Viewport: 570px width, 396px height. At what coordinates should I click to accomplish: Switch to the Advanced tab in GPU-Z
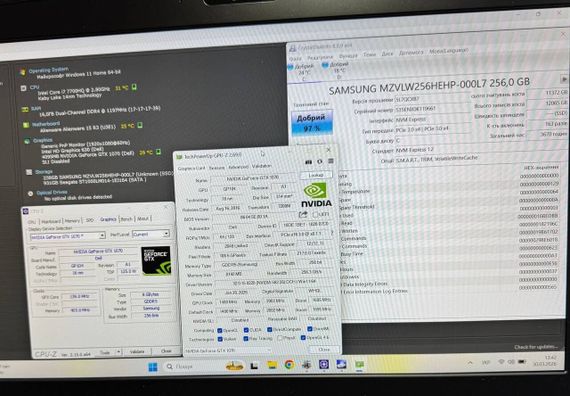point(238,167)
